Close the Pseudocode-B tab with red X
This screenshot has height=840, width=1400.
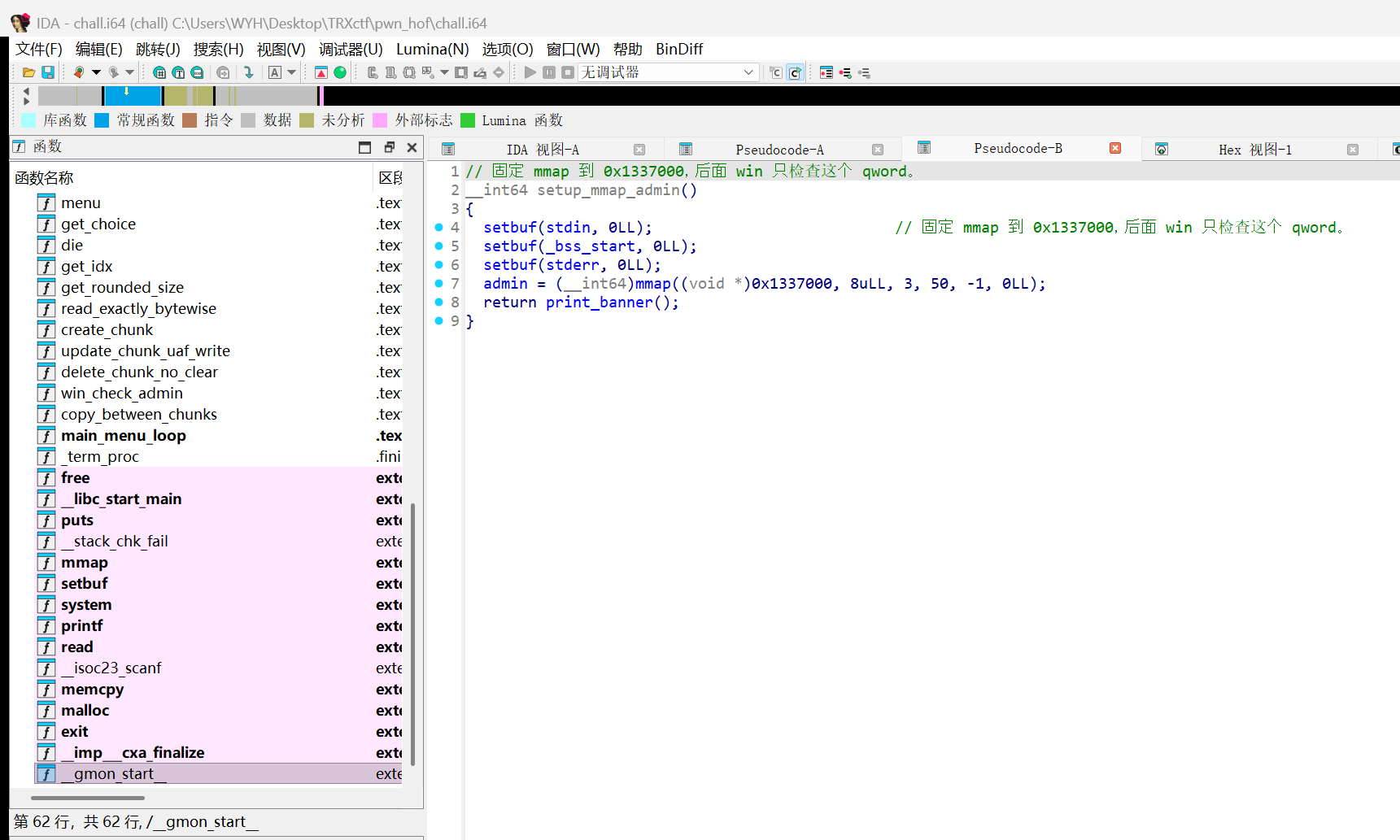coord(1115,148)
